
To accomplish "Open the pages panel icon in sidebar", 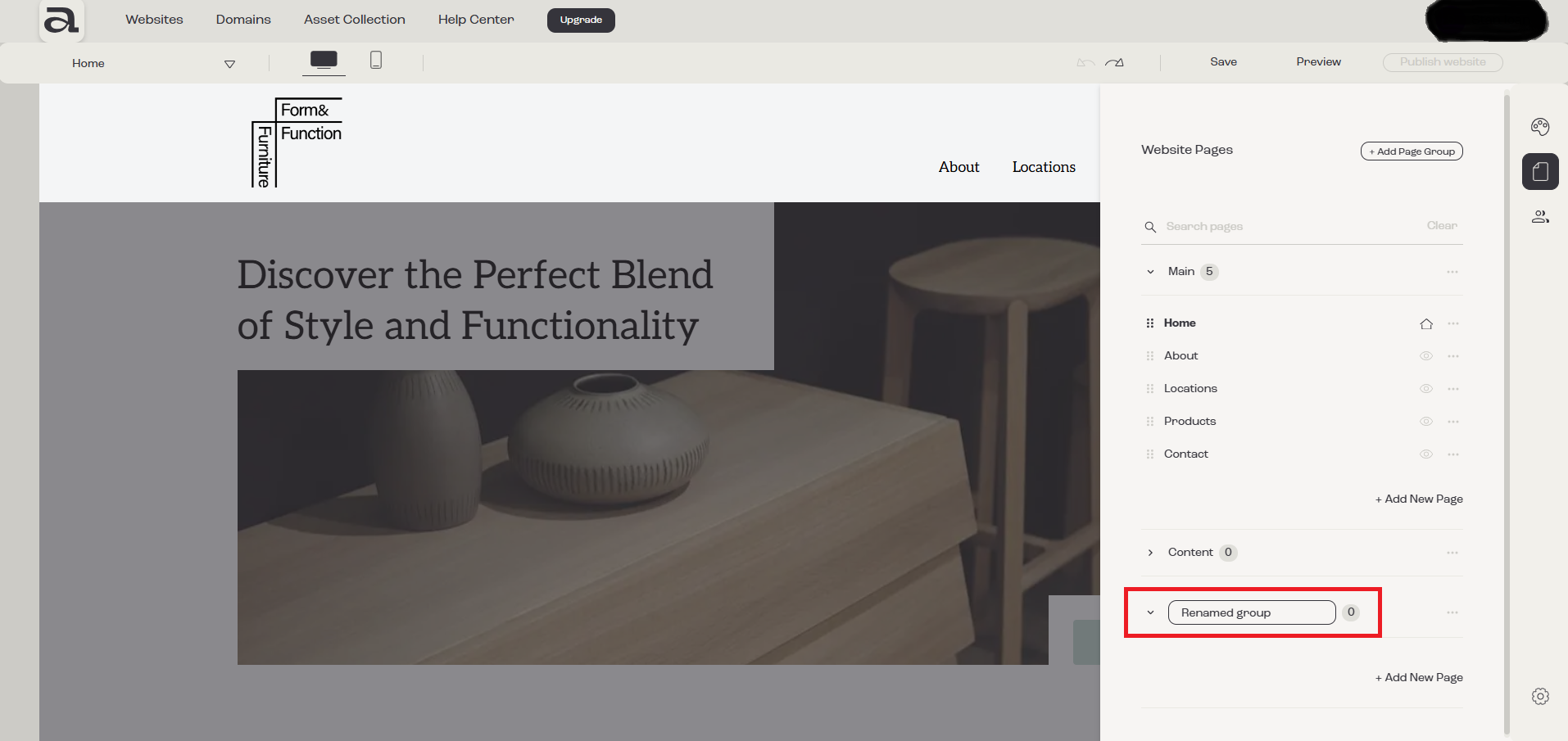I will (x=1540, y=171).
